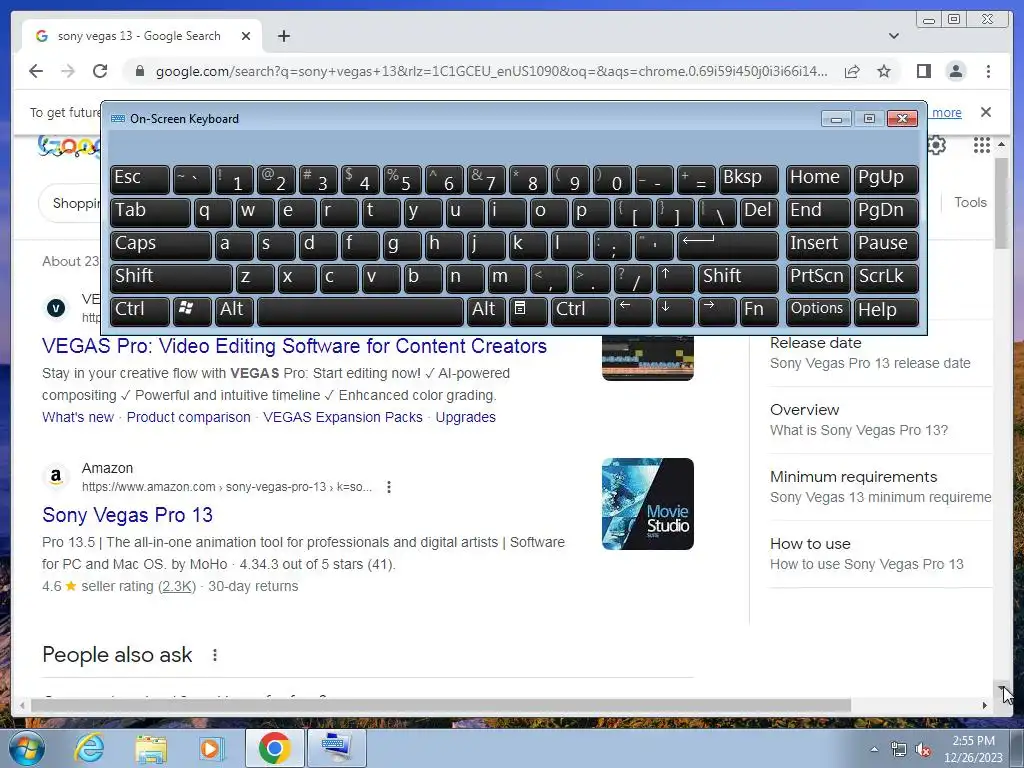Click the muted volume tray icon
The image size is (1024, 768).
coord(923,750)
